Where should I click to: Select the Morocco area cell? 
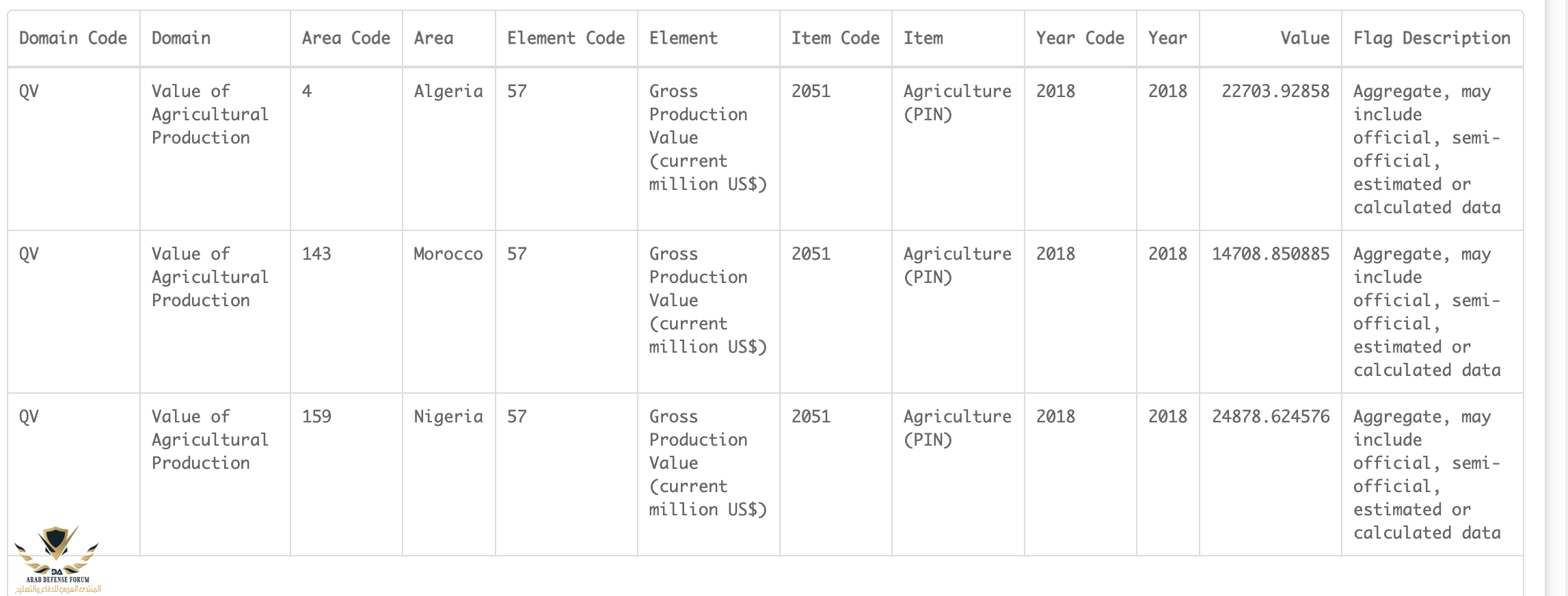(448, 254)
